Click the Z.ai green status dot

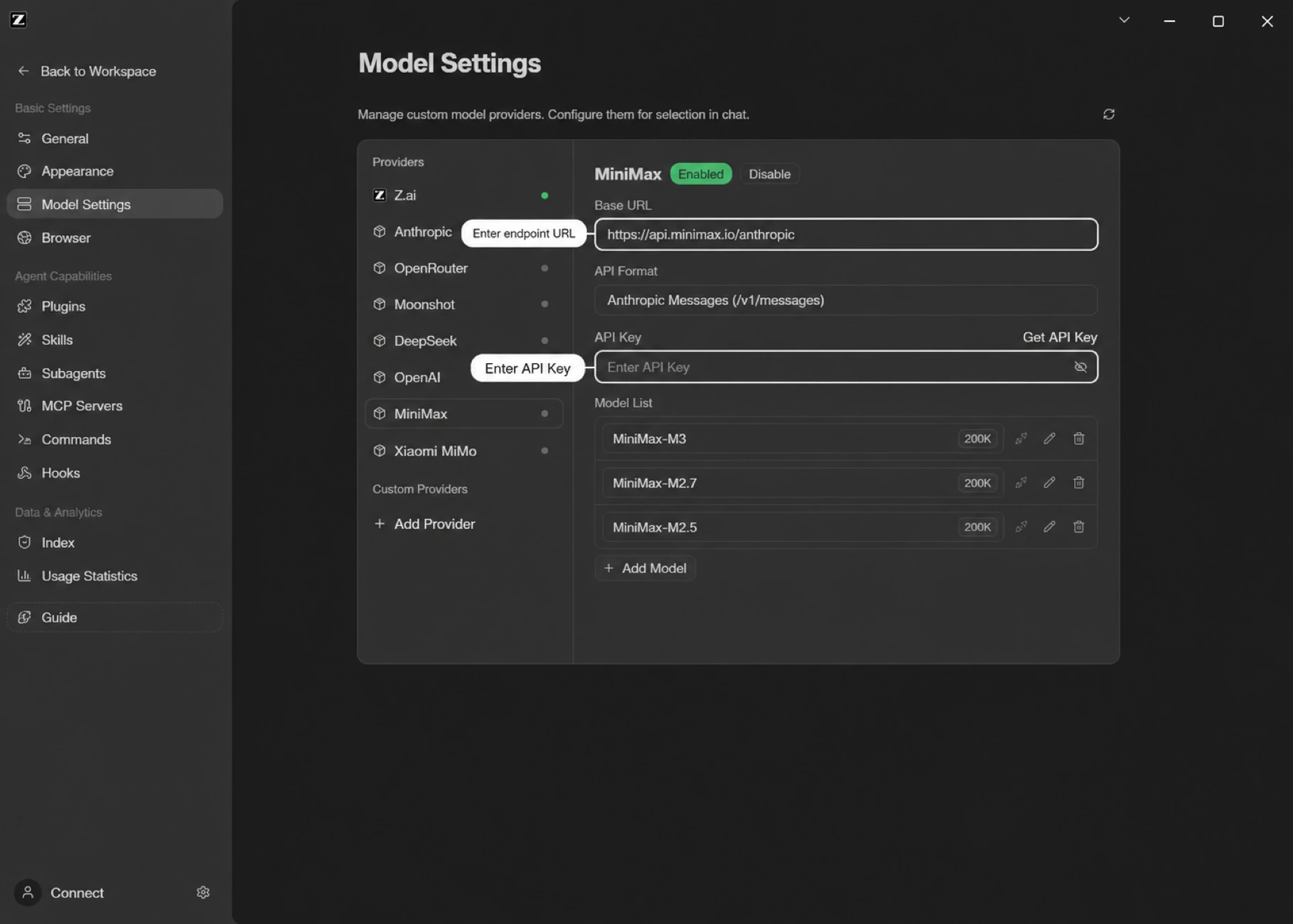click(544, 195)
